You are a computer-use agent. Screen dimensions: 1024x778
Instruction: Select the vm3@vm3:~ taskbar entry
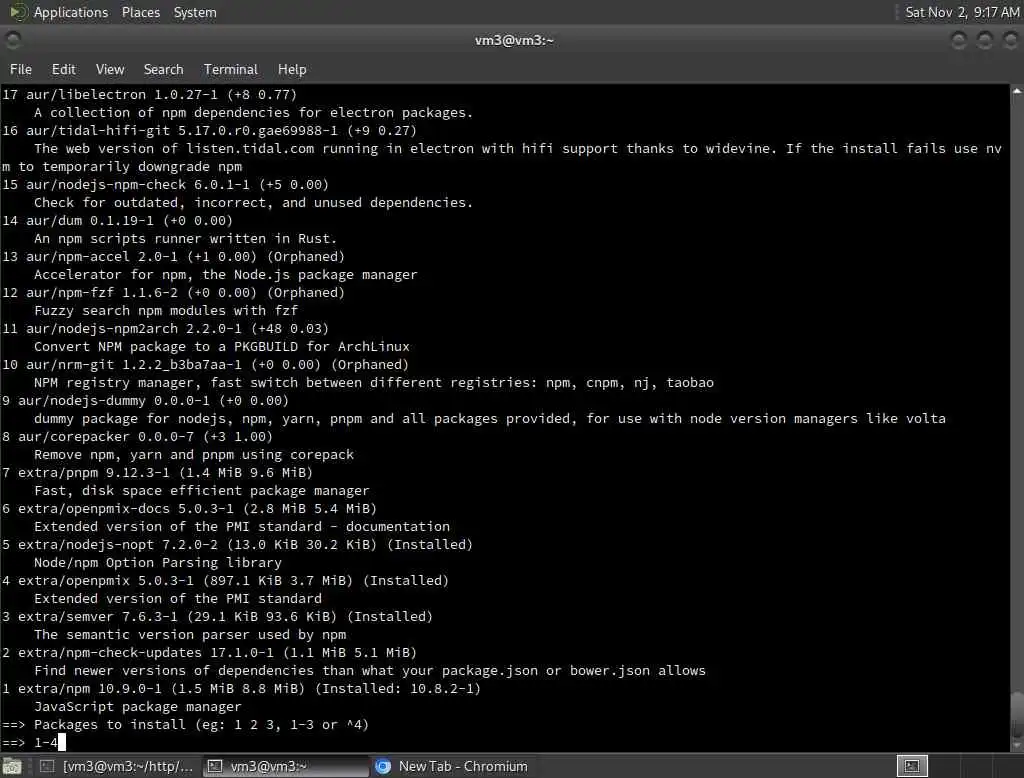pos(286,766)
